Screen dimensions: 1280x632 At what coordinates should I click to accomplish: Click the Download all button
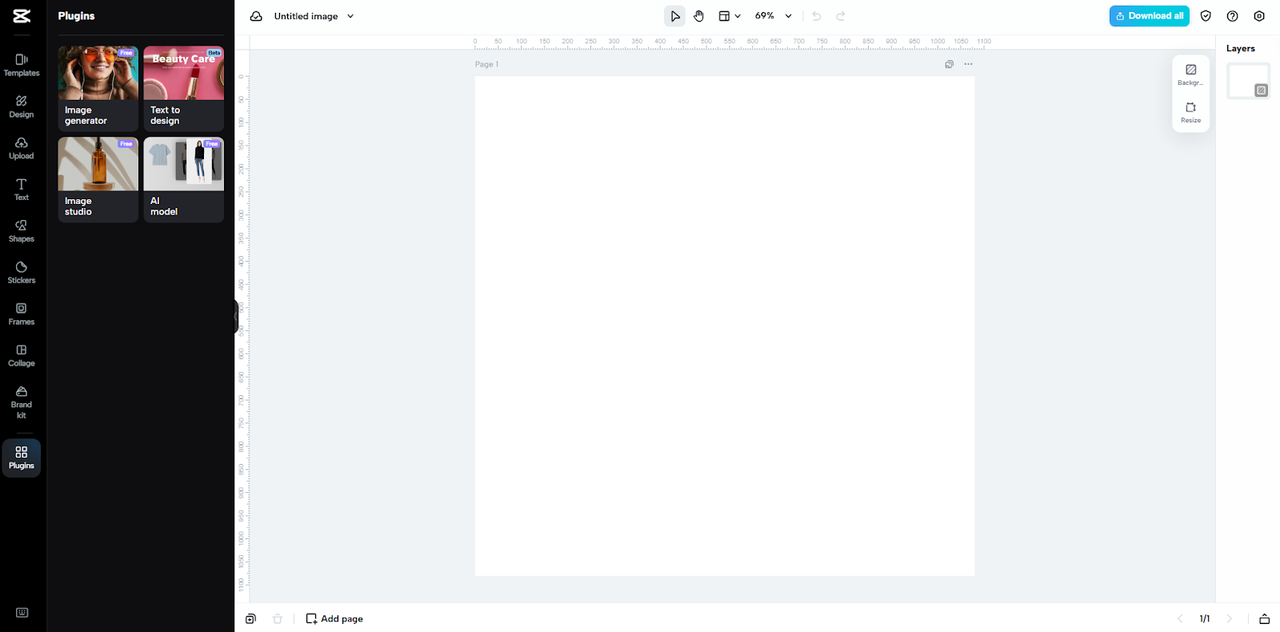[x=1149, y=16]
